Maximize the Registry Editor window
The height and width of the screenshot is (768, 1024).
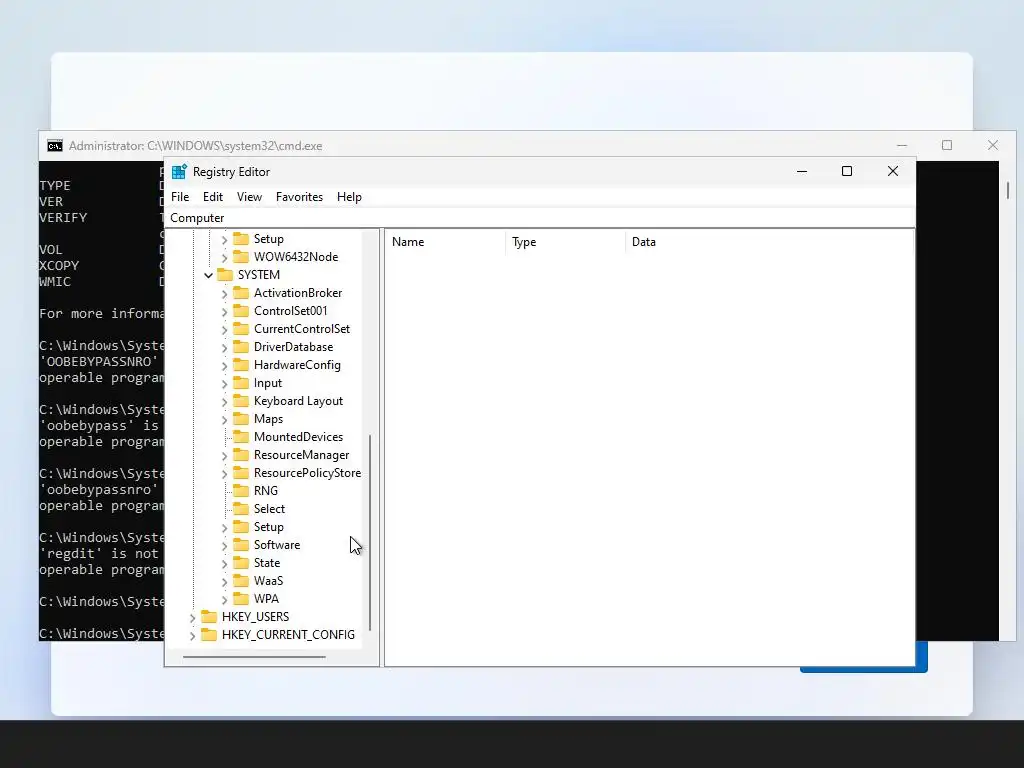click(847, 171)
